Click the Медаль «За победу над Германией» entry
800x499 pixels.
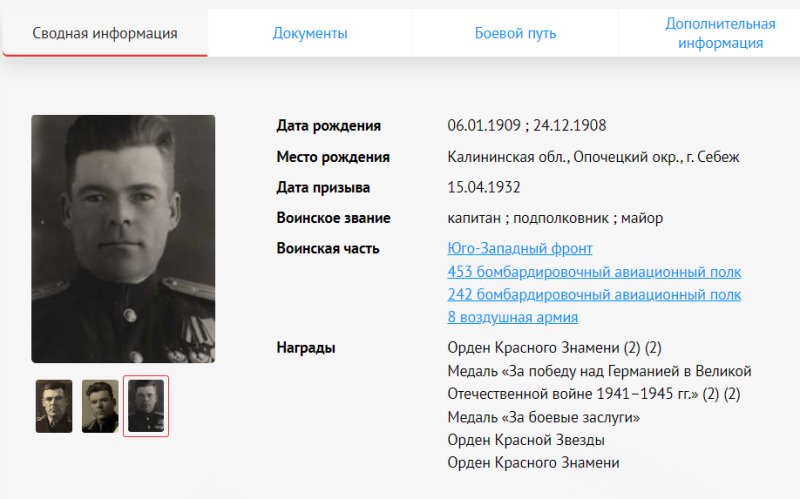click(599, 383)
